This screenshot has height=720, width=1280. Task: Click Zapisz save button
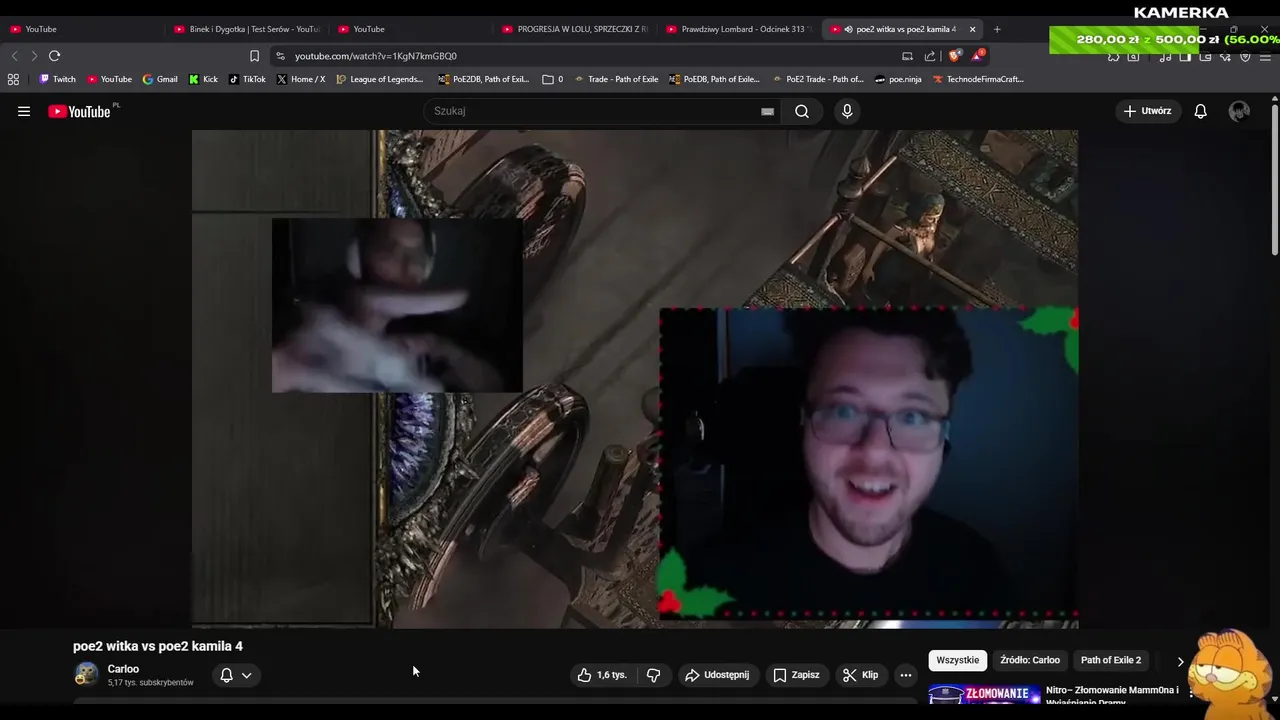click(796, 675)
